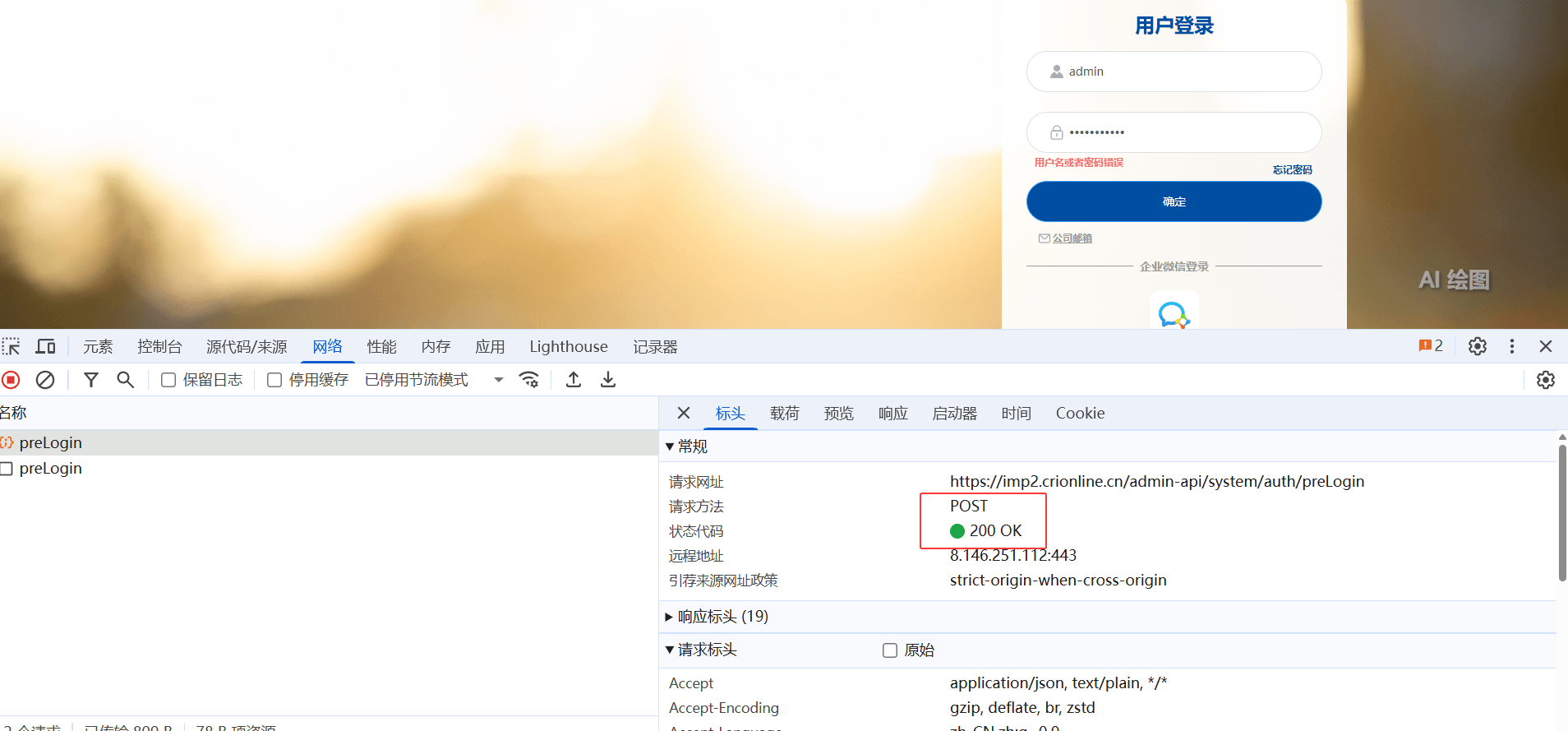This screenshot has height=731, width=1568.
Task: Check the second preLogin row checkbox
Action: tap(7, 469)
